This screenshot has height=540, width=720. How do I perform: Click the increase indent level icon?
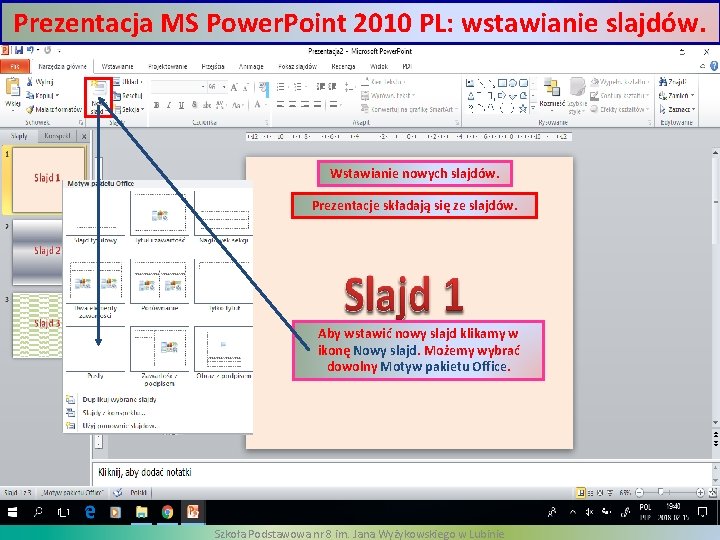(332, 87)
